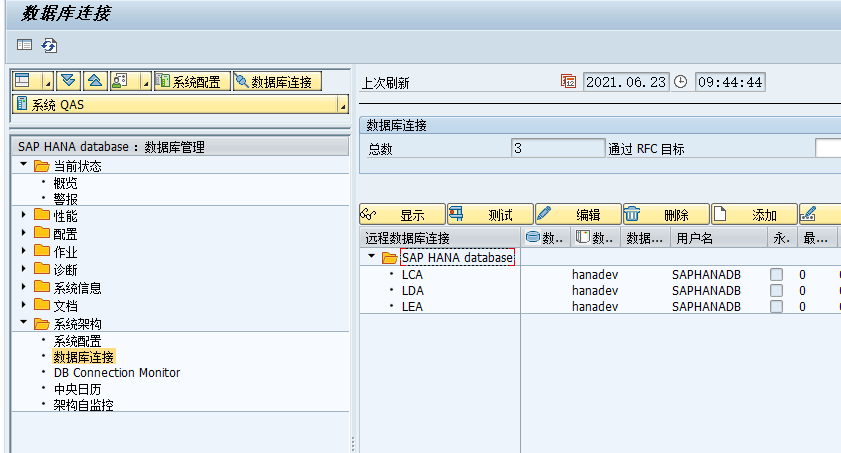Select 警报 under 当前状态
Viewport: 841px width, 453px height.
coord(65,199)
